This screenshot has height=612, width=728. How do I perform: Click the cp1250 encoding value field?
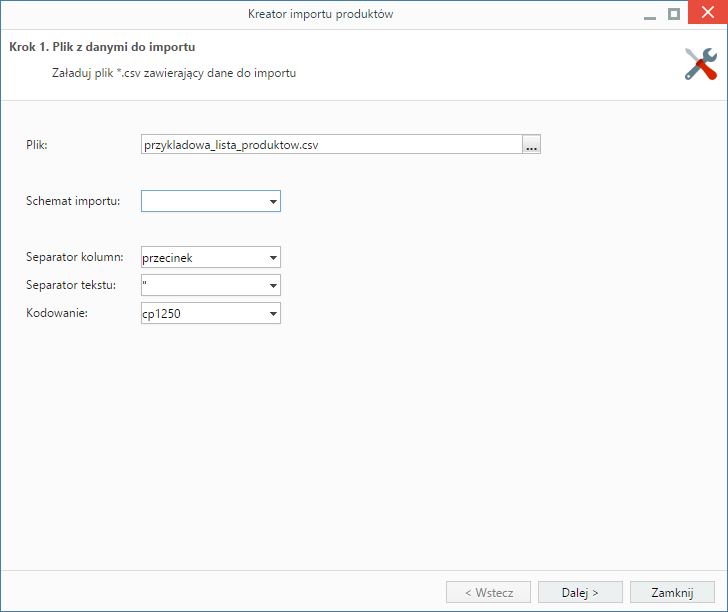pos(204,313)
